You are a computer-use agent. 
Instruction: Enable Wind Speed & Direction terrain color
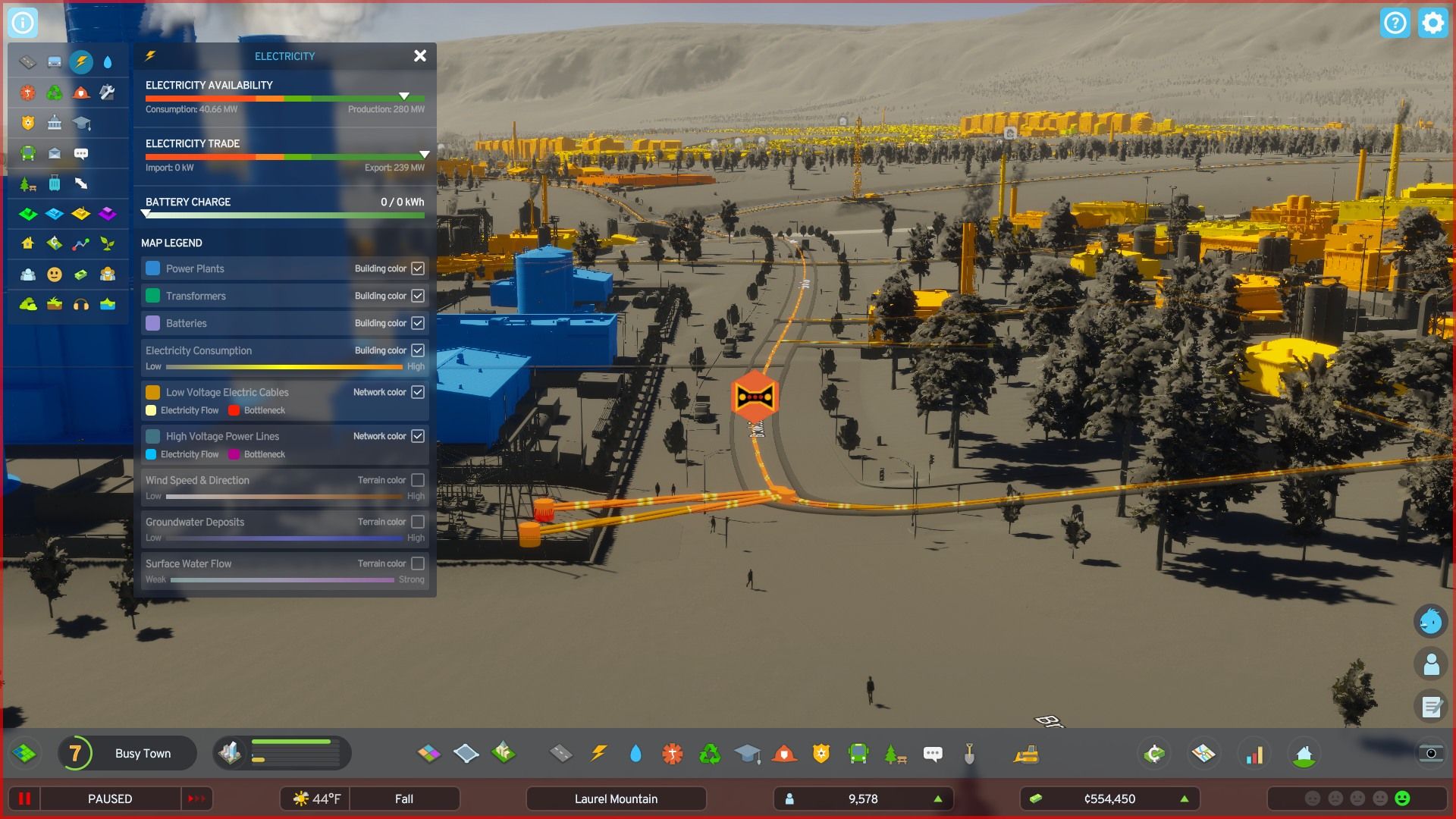coord(418,480)
